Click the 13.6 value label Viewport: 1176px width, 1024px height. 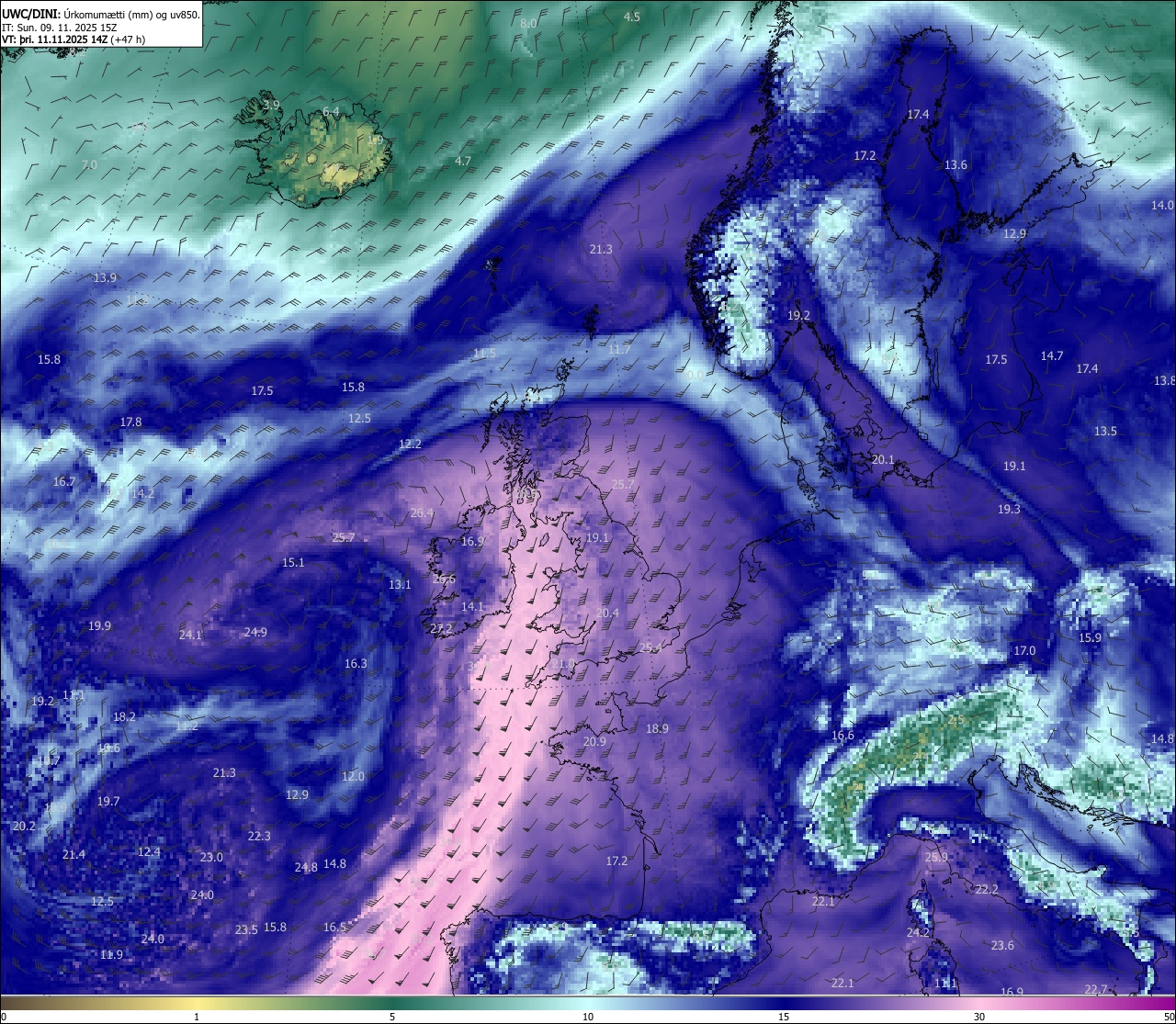(955, 164)
